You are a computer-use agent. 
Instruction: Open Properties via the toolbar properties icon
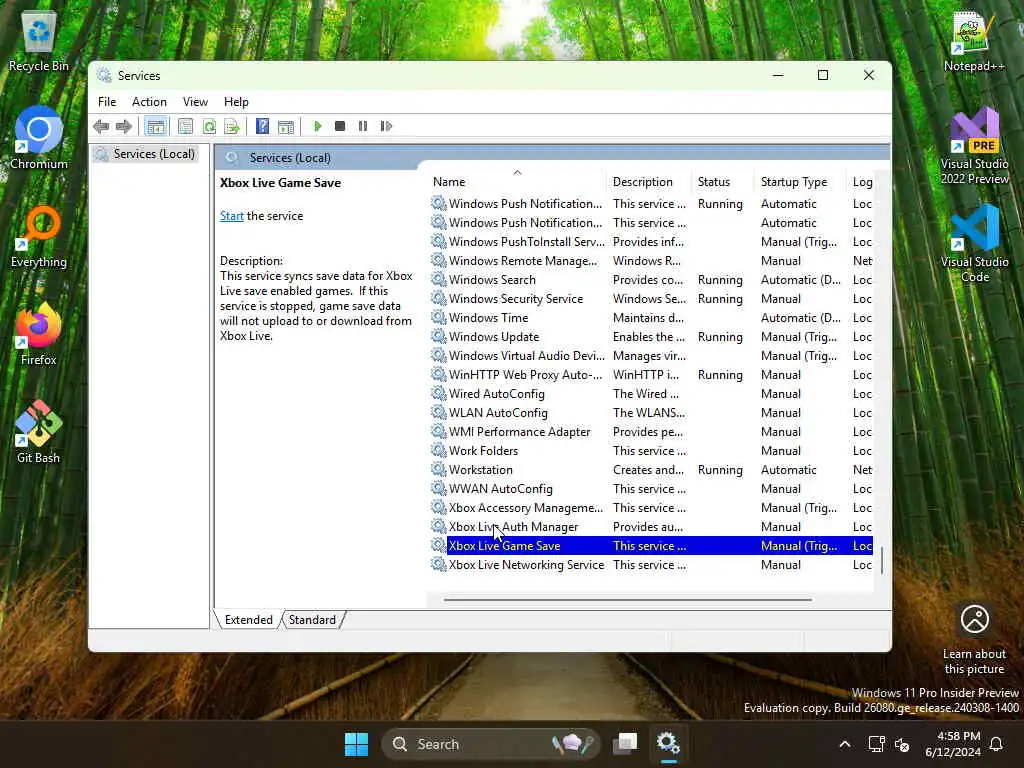point(185,126)
